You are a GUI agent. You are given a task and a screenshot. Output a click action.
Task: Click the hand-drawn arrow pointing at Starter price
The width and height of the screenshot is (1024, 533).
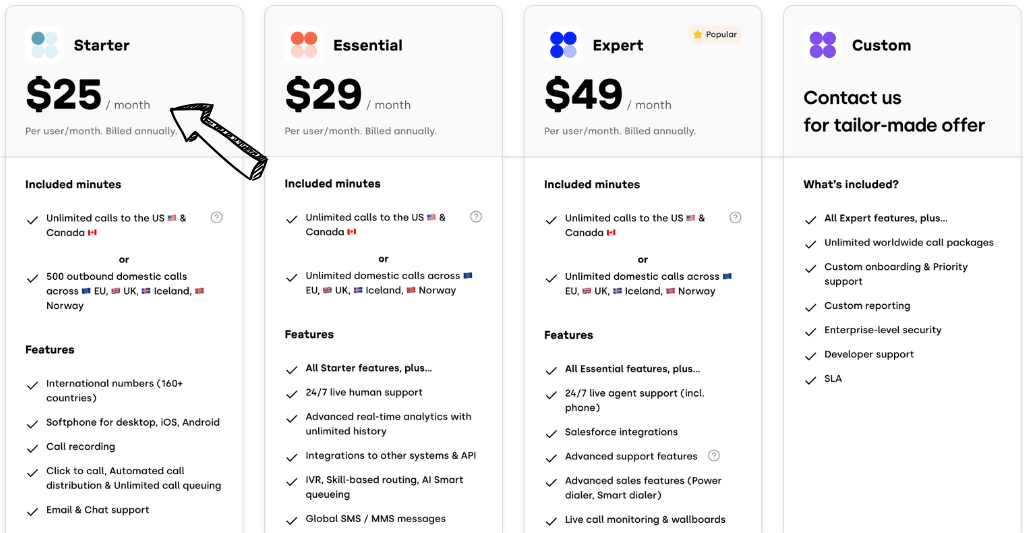[x=220, y=140]
